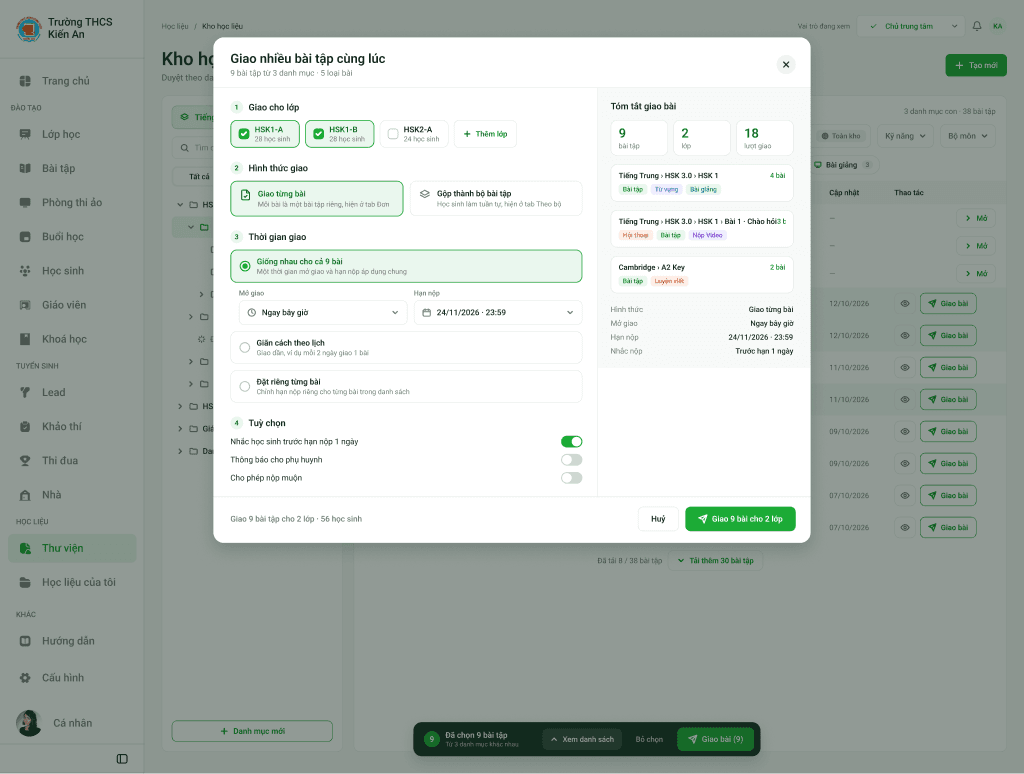Toggle Nhắc học sinh trước hạn nộp switch

click(x=571, y=442)
